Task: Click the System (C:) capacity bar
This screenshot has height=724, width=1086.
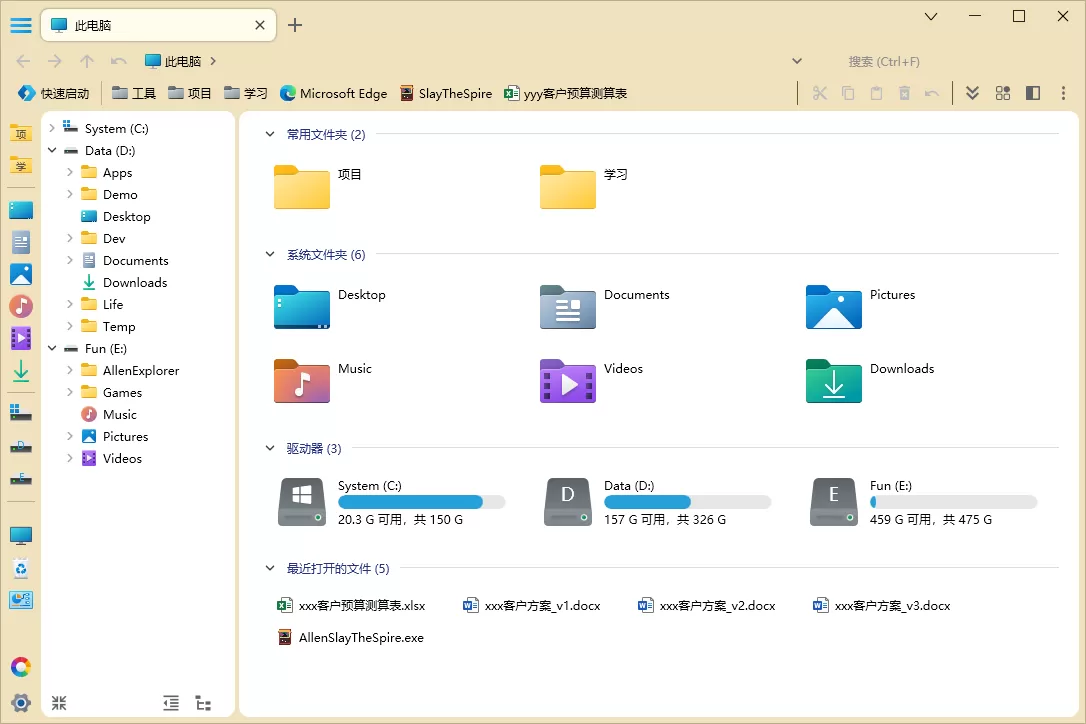Action: click(422, 500)
